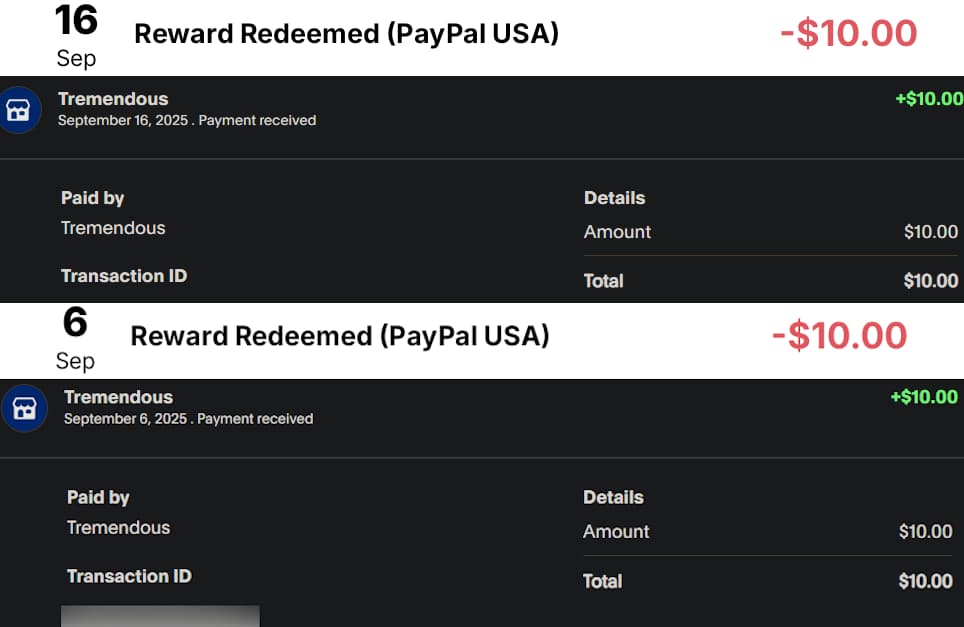Open the 16 Sep Reward Redeemed entry

346,34
